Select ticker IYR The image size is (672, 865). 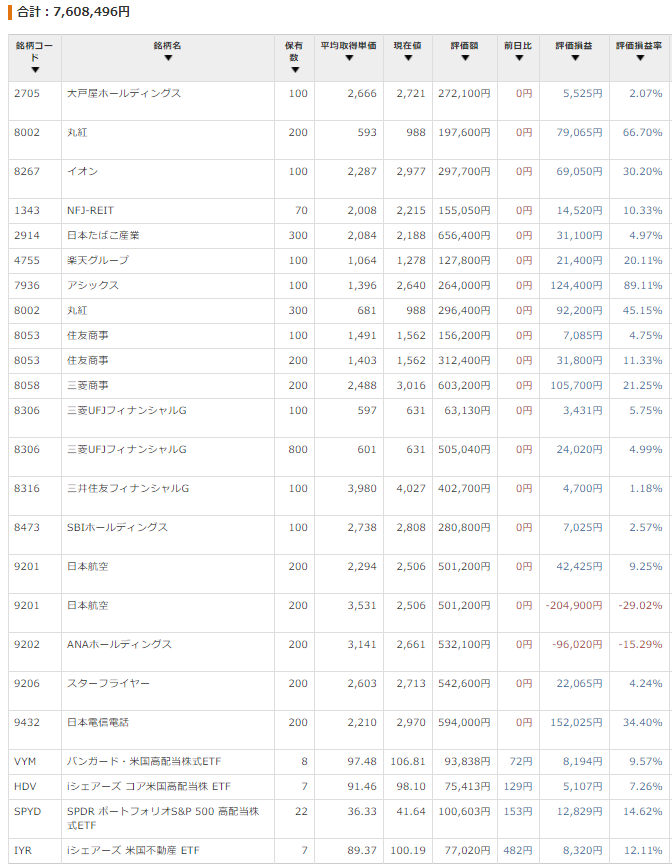coord(23,851)
